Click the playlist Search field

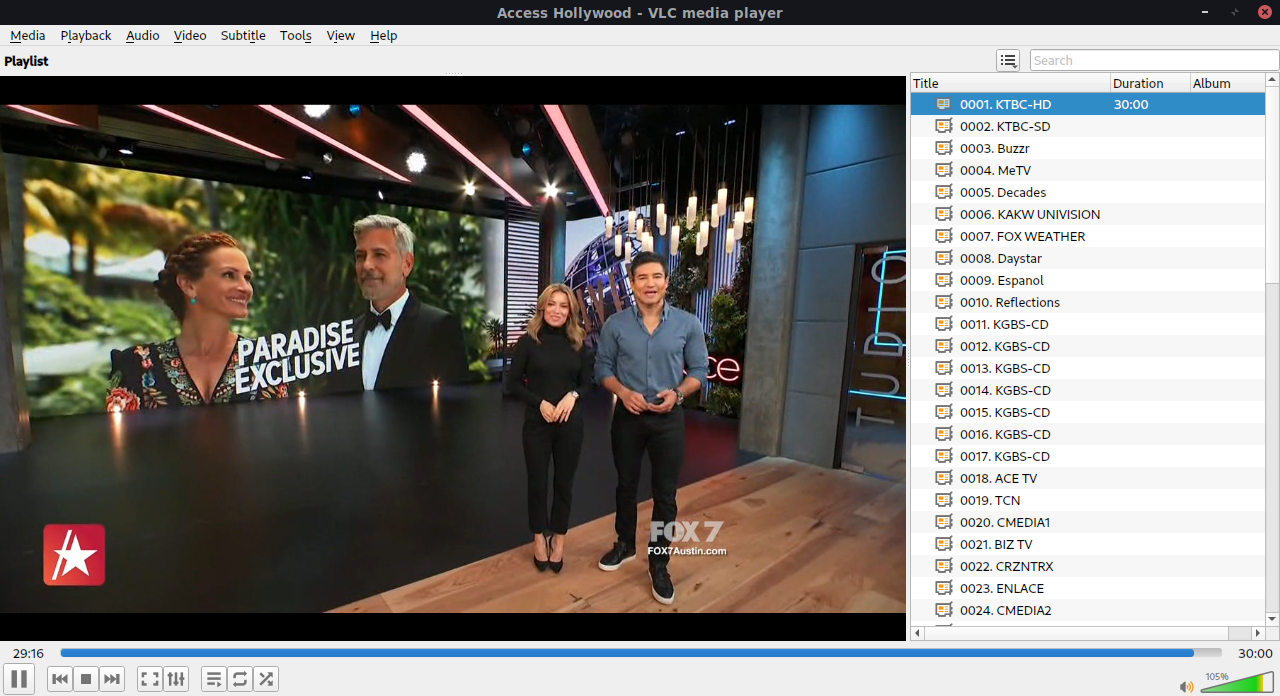point(1154,60)
